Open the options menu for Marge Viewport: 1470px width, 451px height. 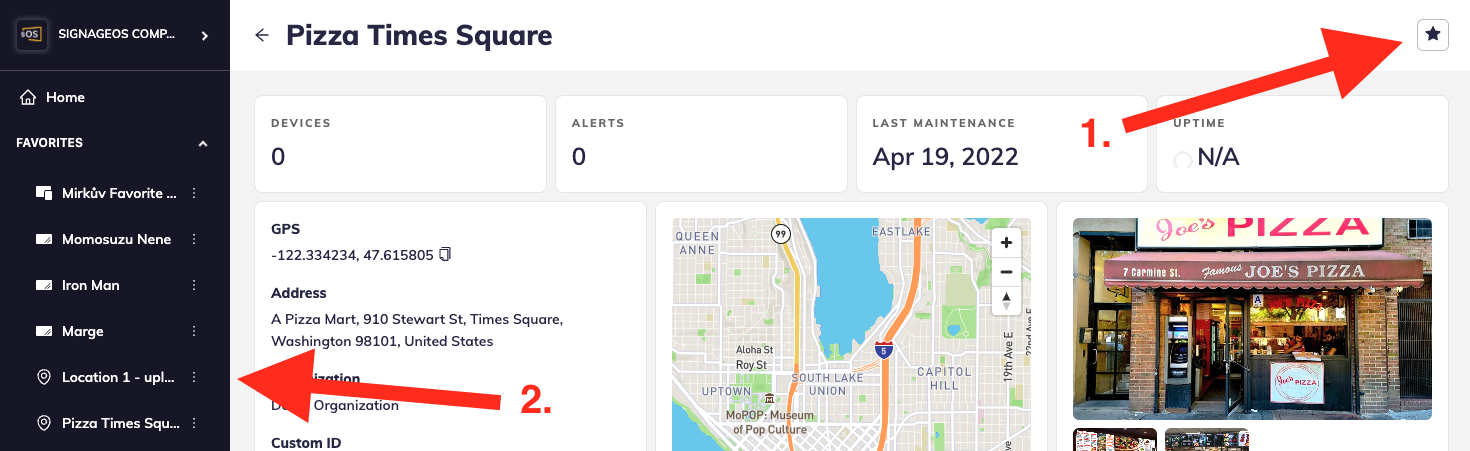click(194, 331)
